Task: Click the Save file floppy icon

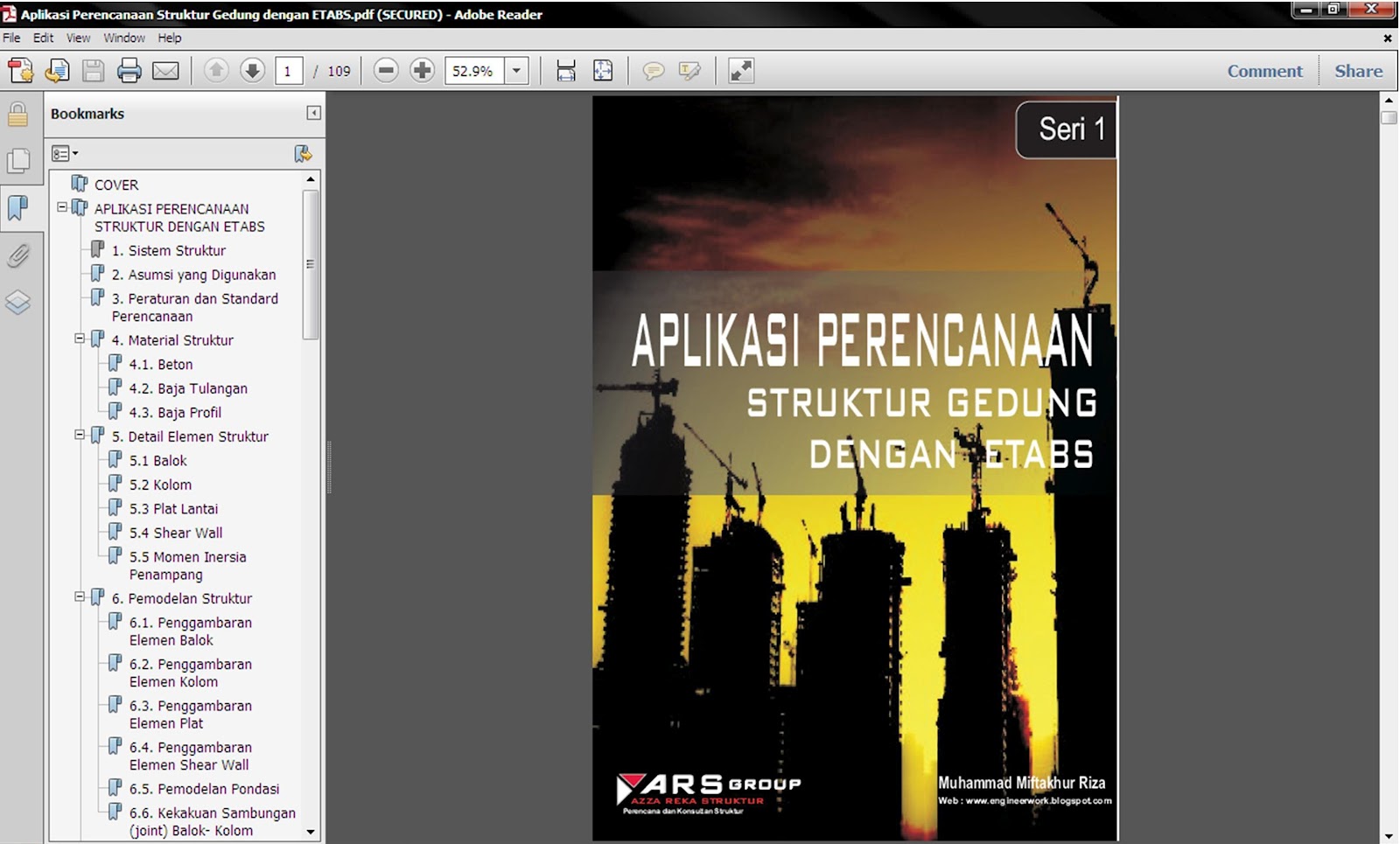Action: pyautogui.click(x=93, y=71)
